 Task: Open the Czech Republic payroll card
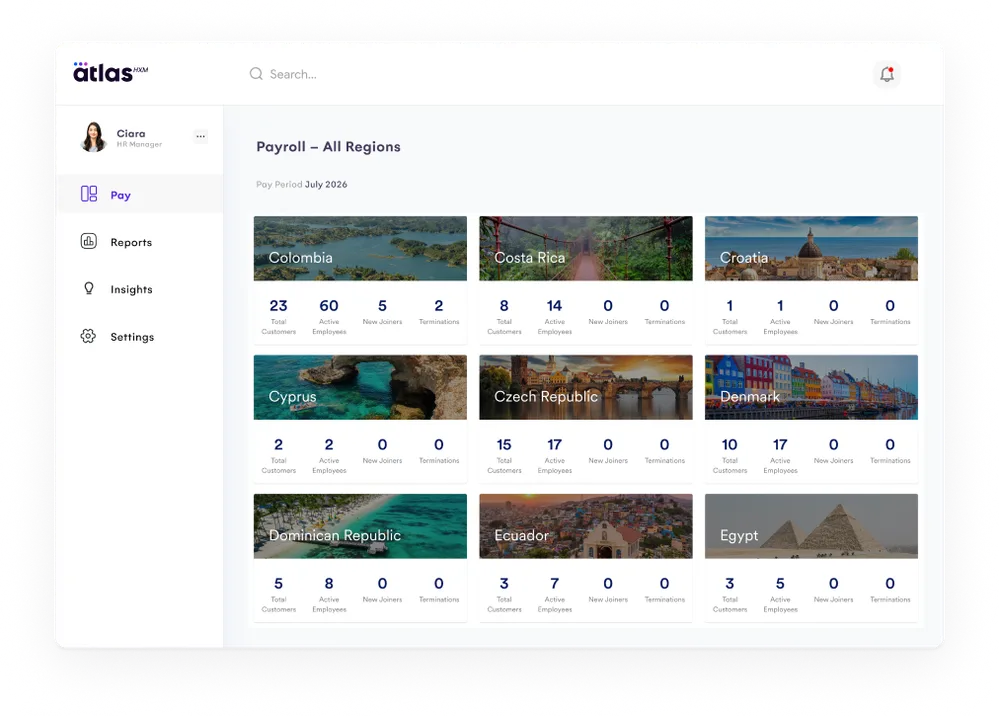(x=585, y=419)
